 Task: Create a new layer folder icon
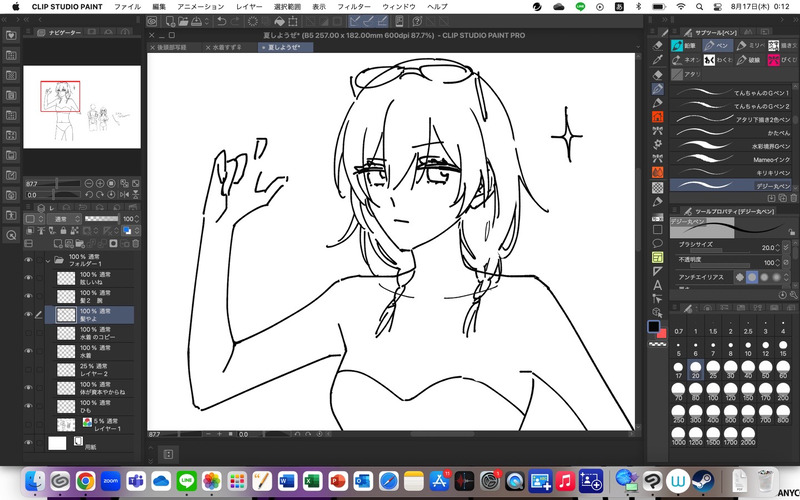79,244
